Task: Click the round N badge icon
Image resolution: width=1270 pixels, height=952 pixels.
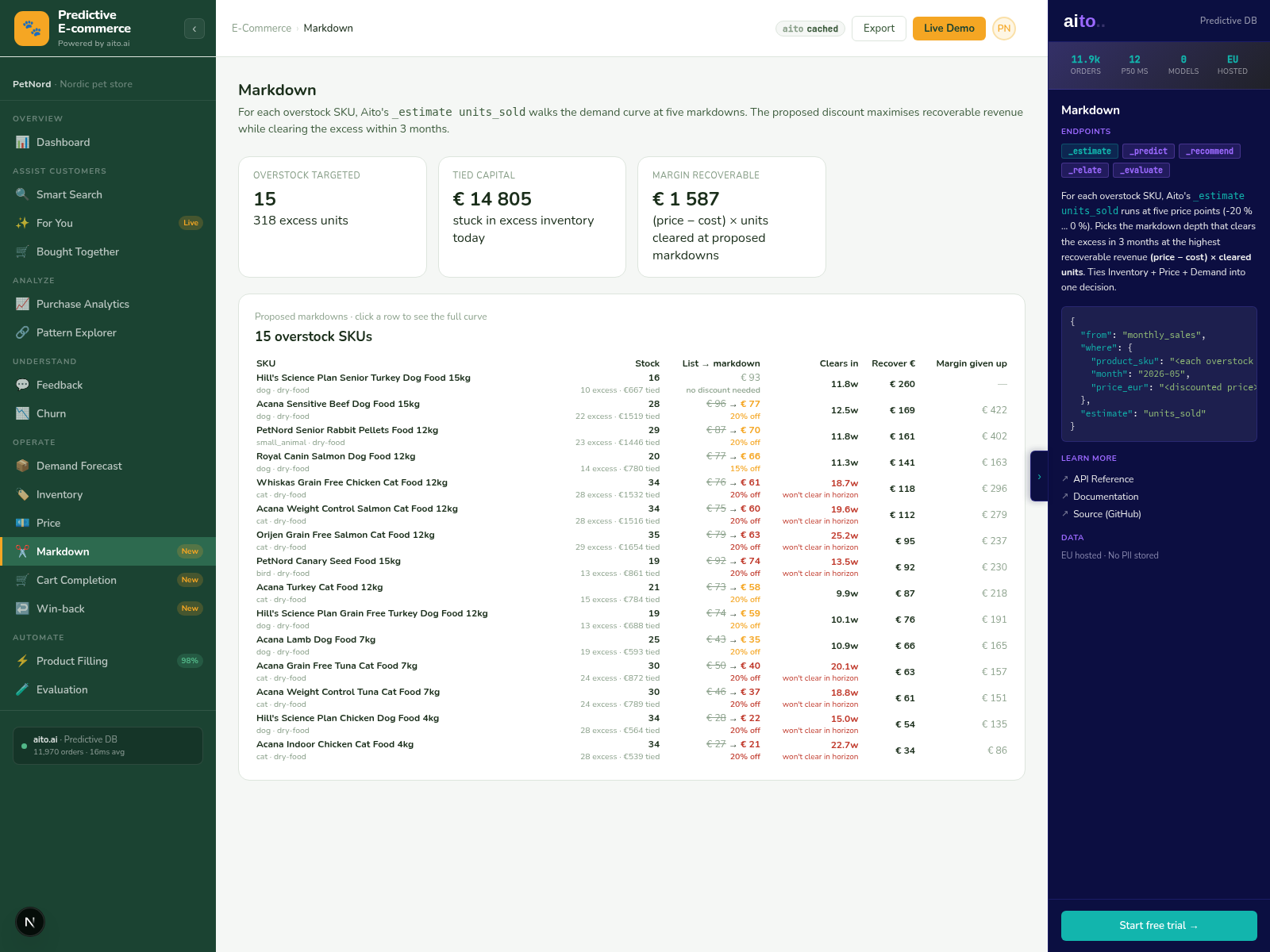Action: [30, 922]
